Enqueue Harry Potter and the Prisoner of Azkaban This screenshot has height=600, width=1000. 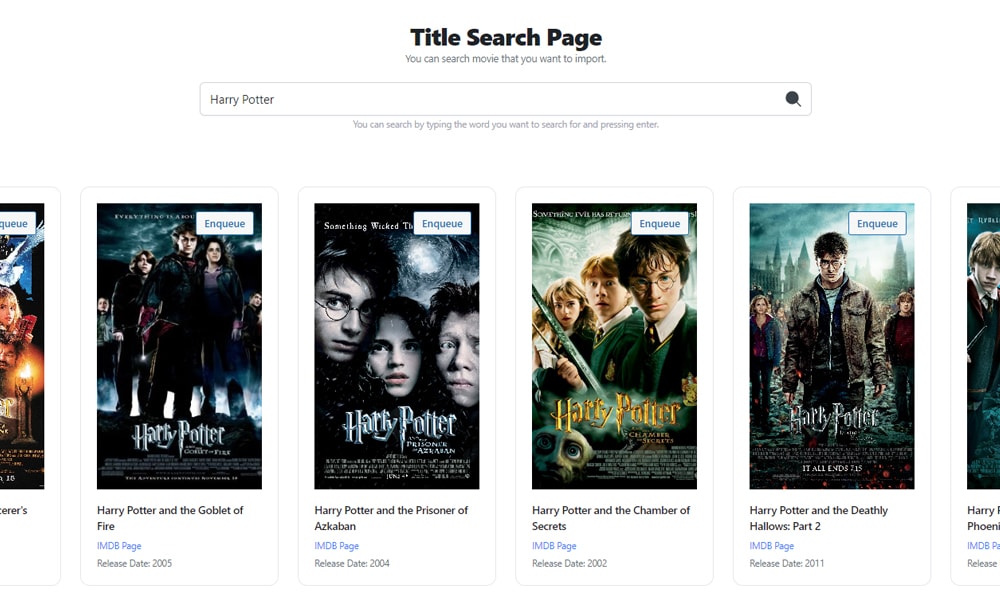click(442, 223)
